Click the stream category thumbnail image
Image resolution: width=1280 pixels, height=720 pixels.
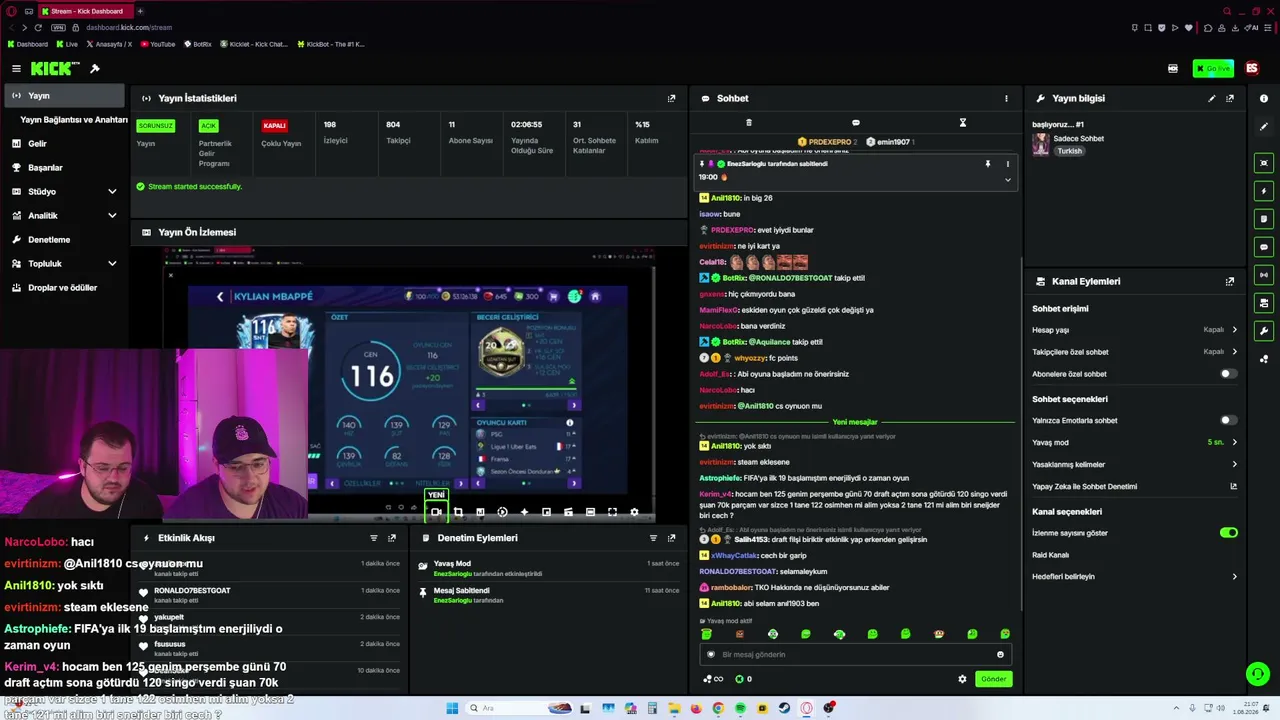click(x=1041, y=145)
